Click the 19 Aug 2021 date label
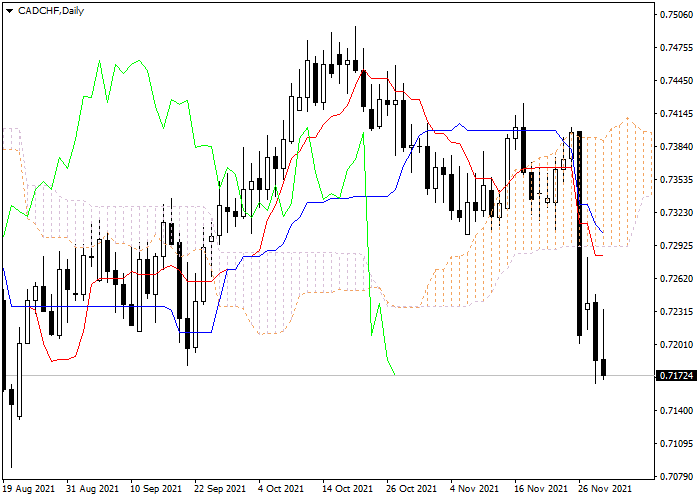This screenshot has width=700, height=500. pos(28,489)
